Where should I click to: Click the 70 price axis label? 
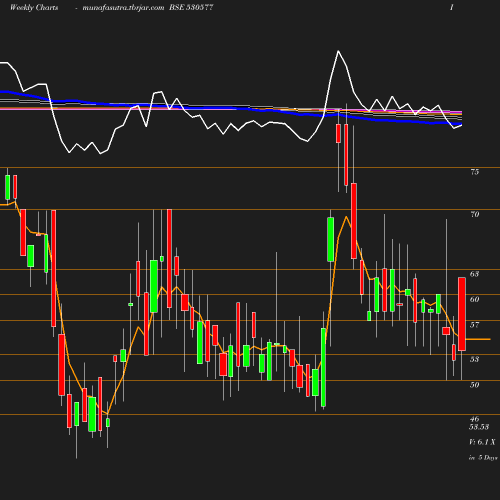[x=475, y=214]
